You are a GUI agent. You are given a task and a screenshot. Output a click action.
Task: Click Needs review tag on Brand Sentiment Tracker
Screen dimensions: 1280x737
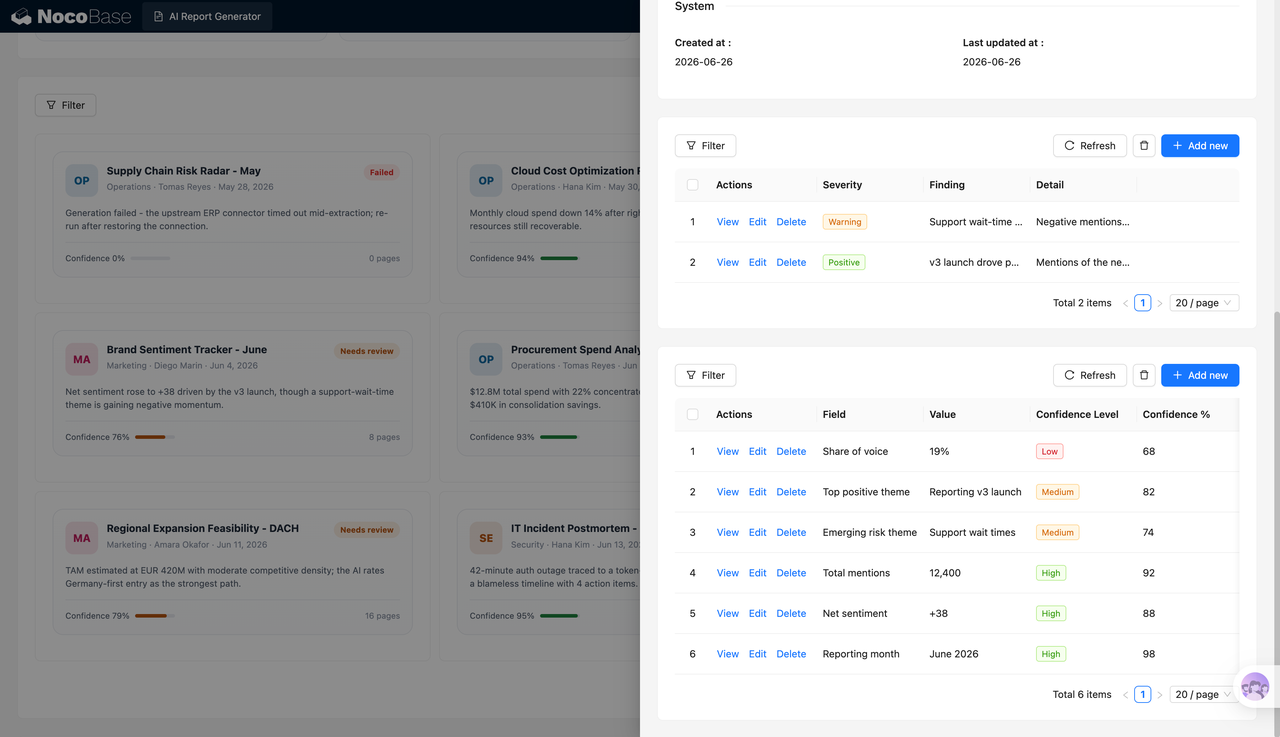[366, 351]
